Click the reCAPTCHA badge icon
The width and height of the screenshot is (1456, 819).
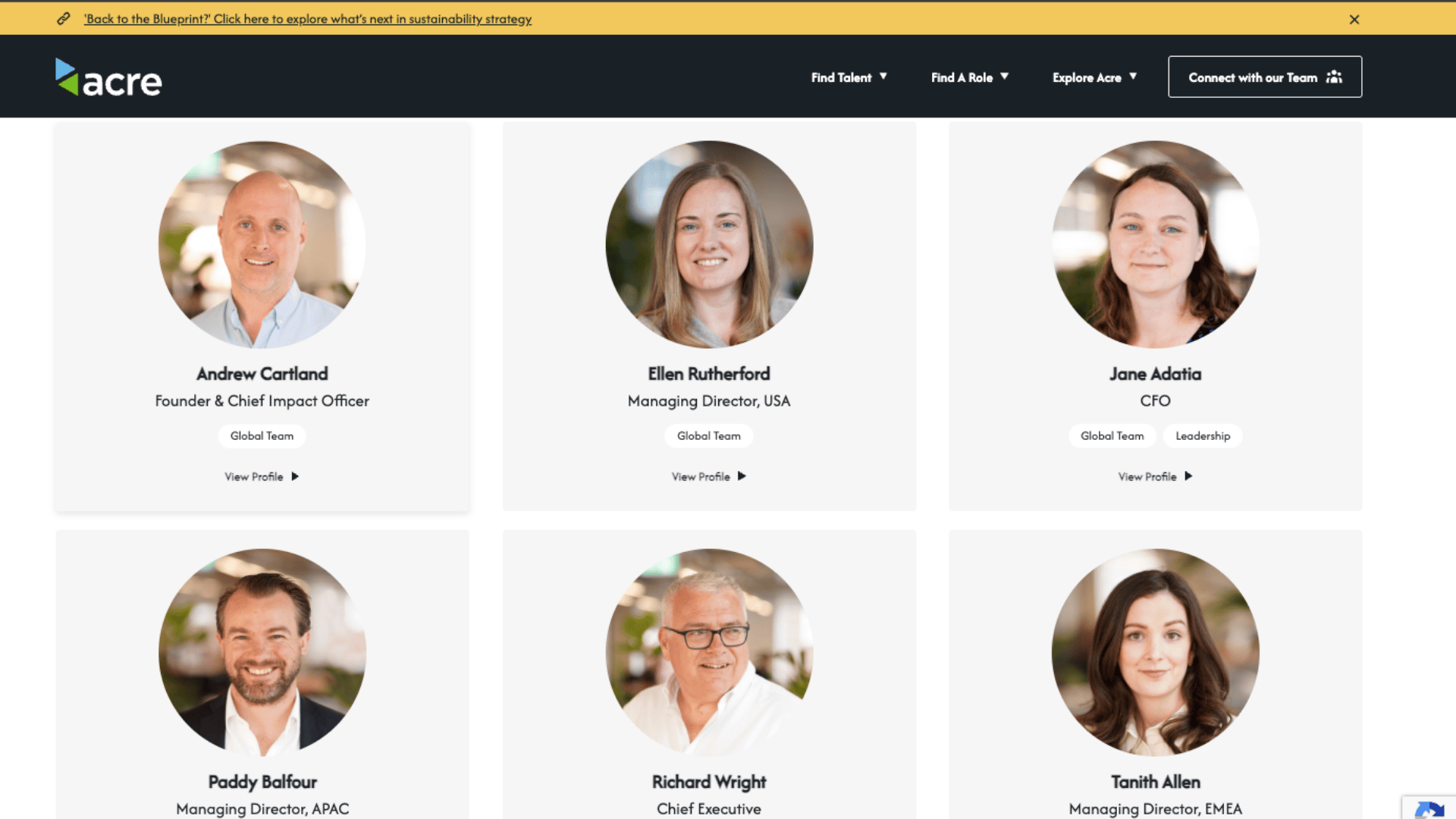click(x=1429, y=809)
